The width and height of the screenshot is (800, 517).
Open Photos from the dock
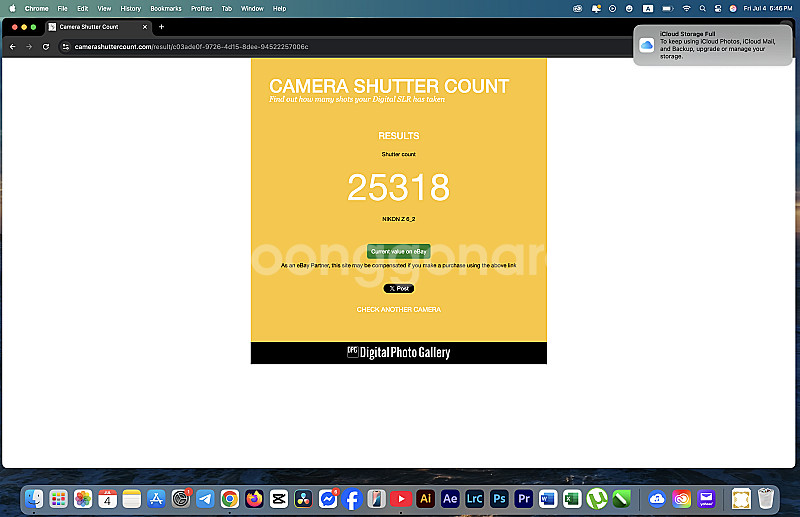[x=83, y=499]
